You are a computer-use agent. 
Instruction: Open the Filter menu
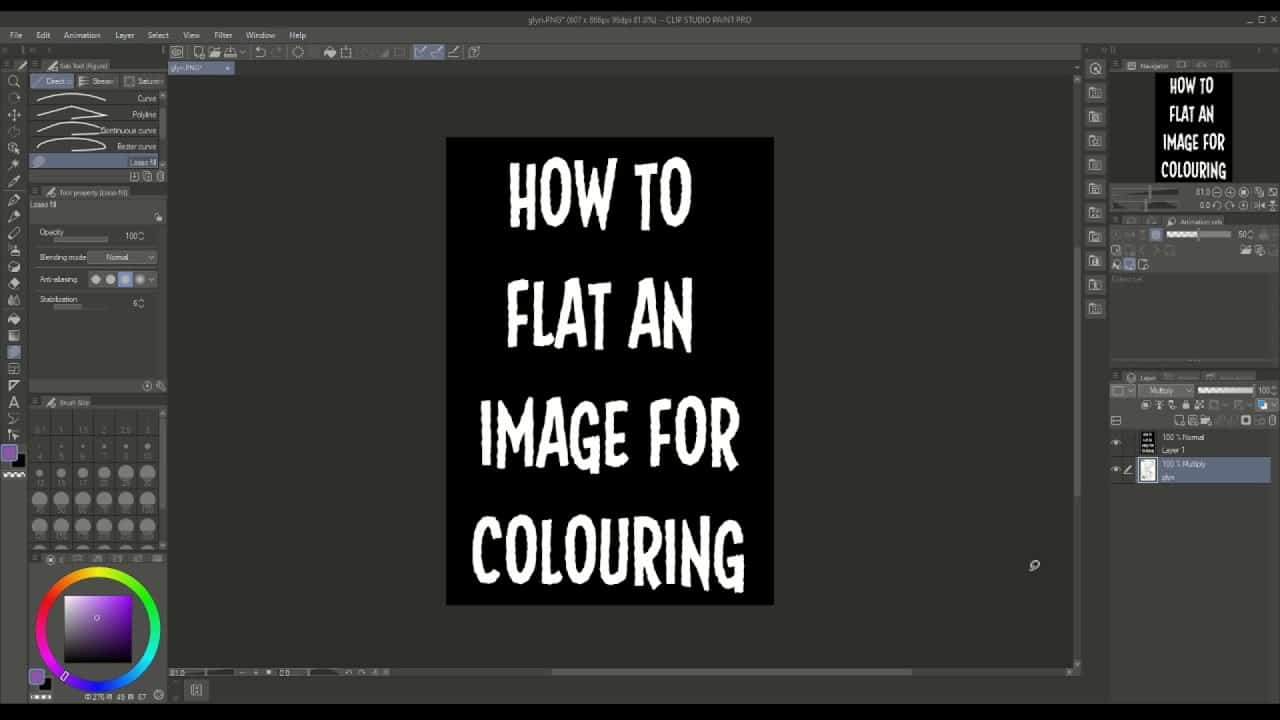click(x=223, y=35)
